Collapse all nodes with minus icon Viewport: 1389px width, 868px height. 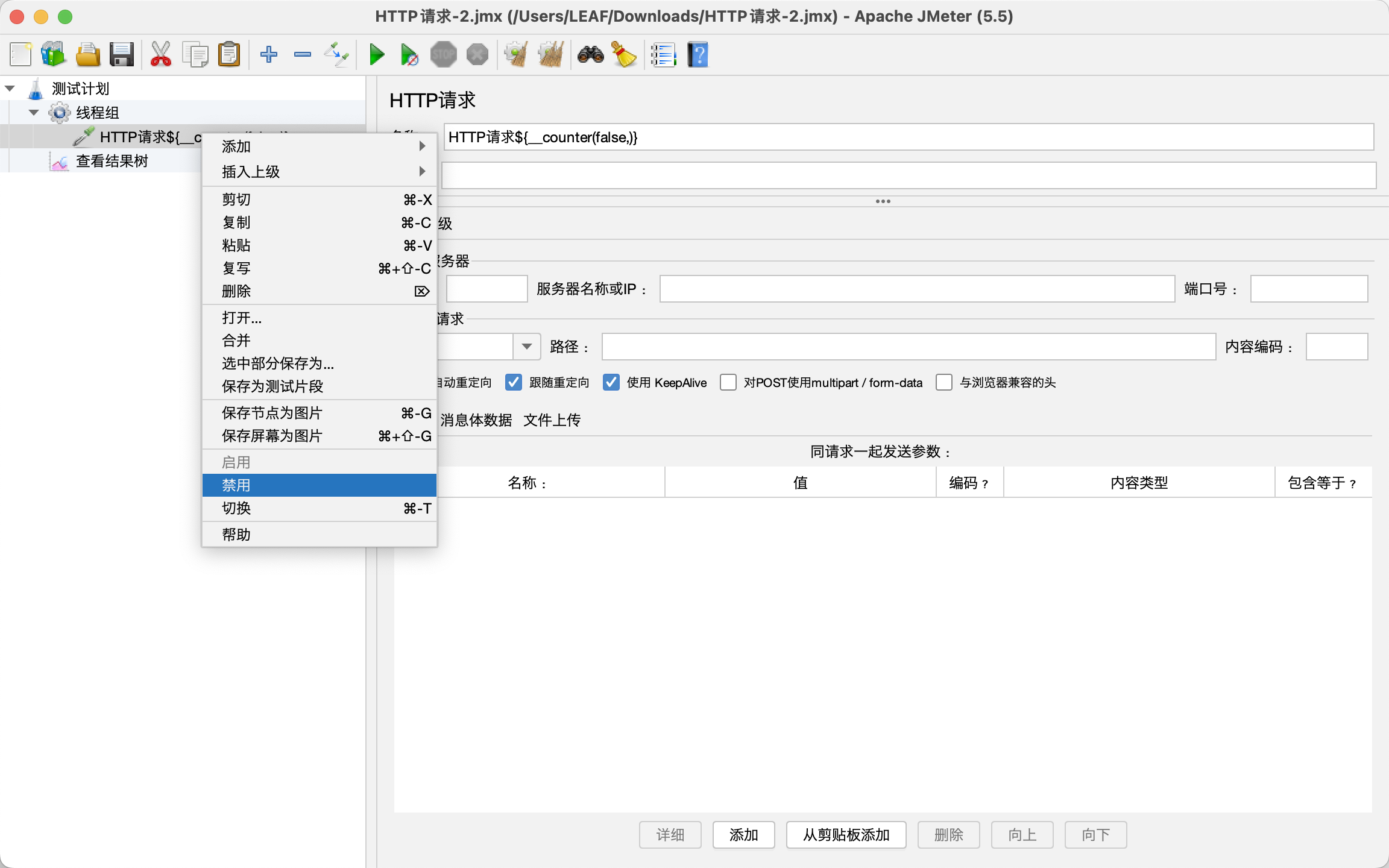(x=303, y=55)
